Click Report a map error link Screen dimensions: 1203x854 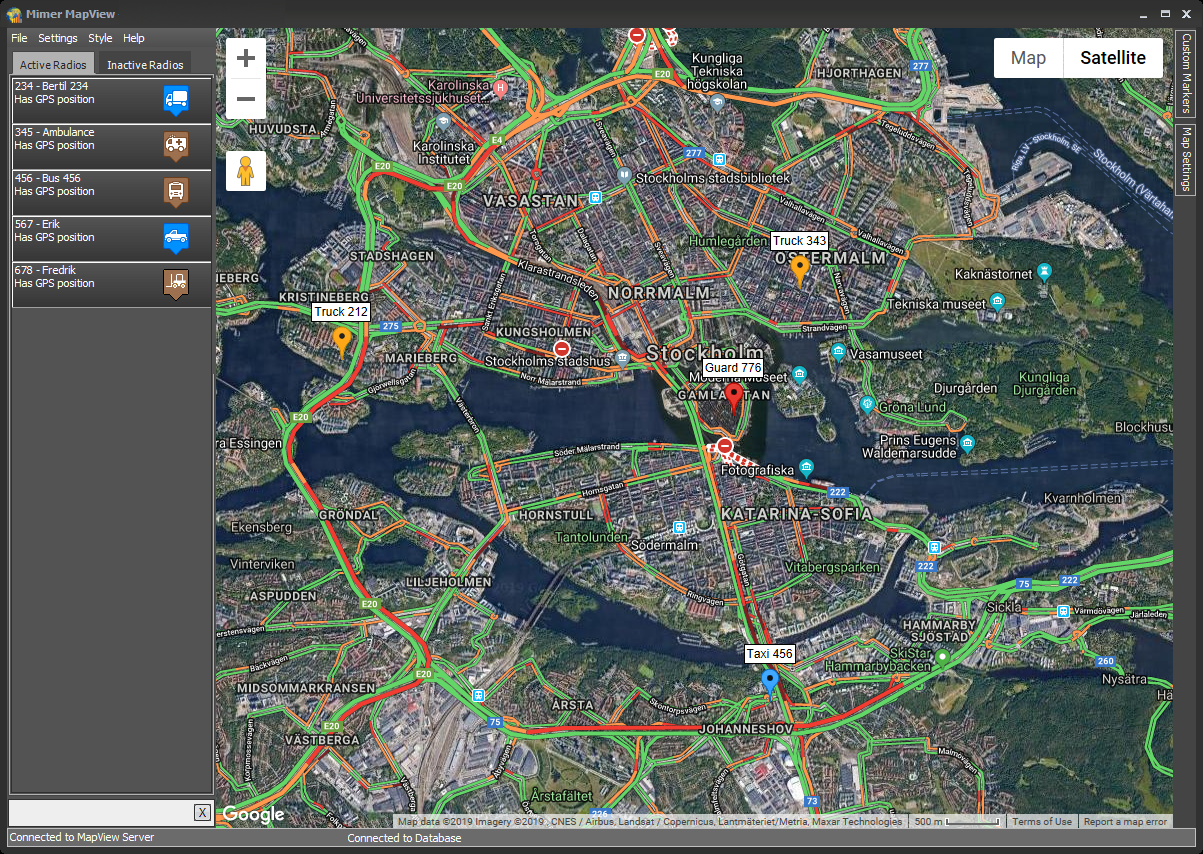(x=1125, y=822)
